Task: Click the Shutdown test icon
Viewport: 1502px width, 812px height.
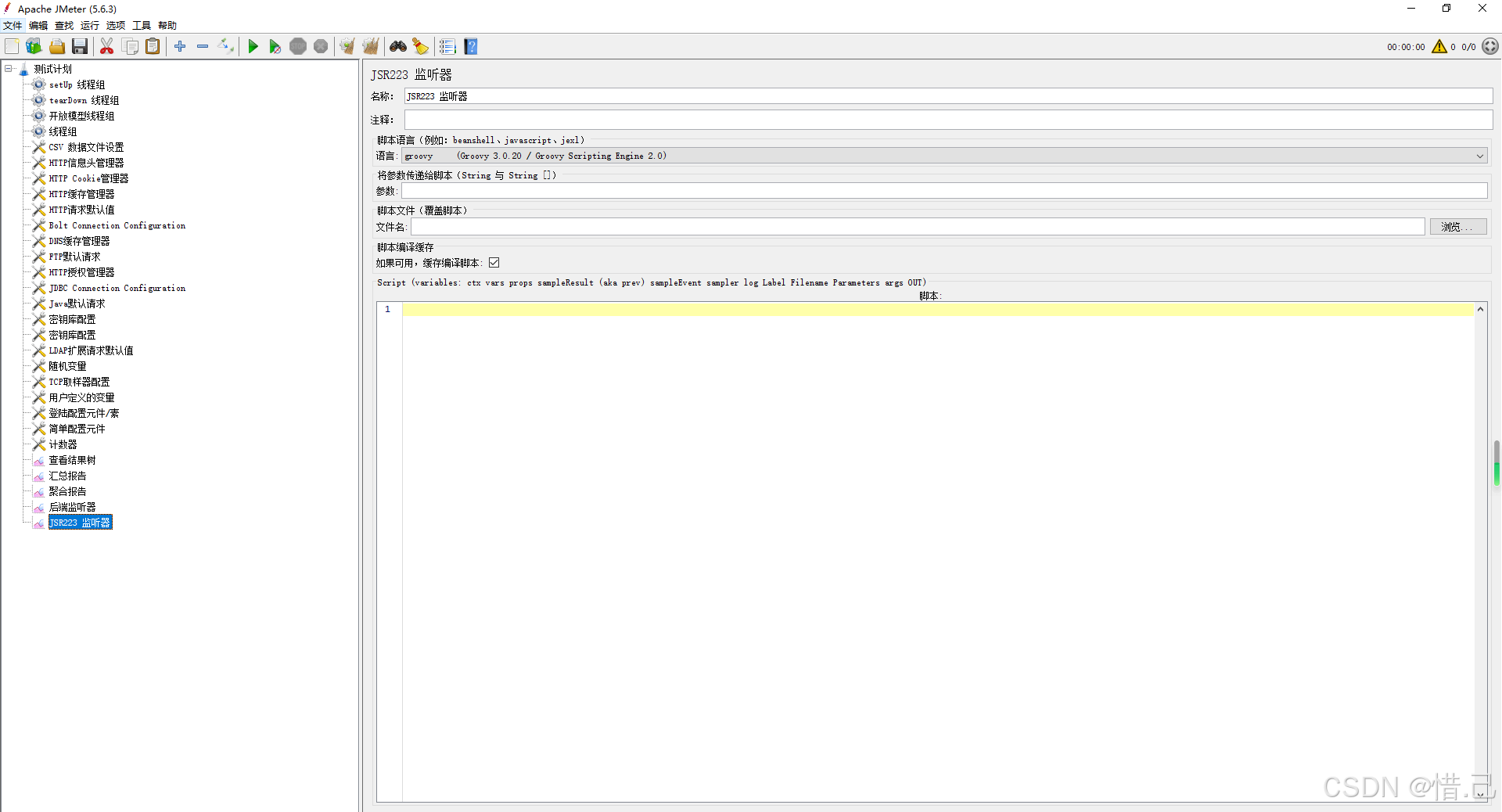Action: [321, 47]
